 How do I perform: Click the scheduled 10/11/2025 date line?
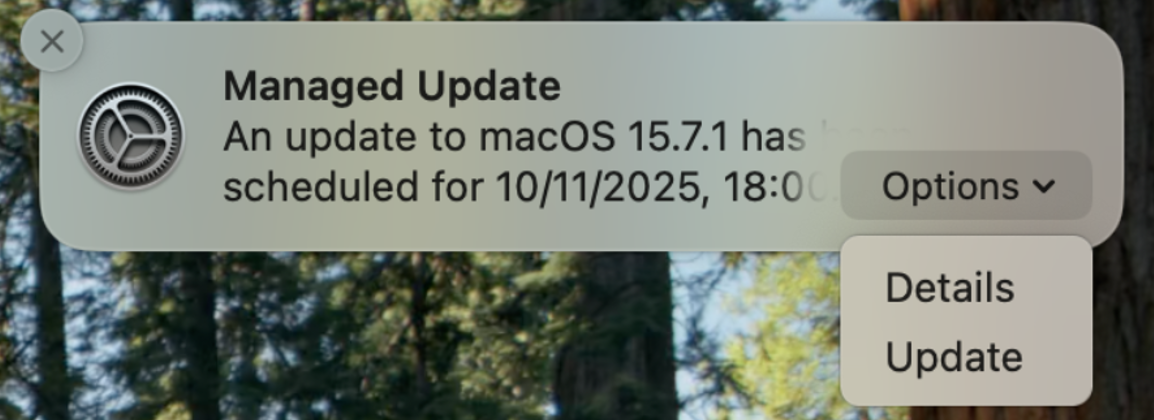[x=525, y=187]
